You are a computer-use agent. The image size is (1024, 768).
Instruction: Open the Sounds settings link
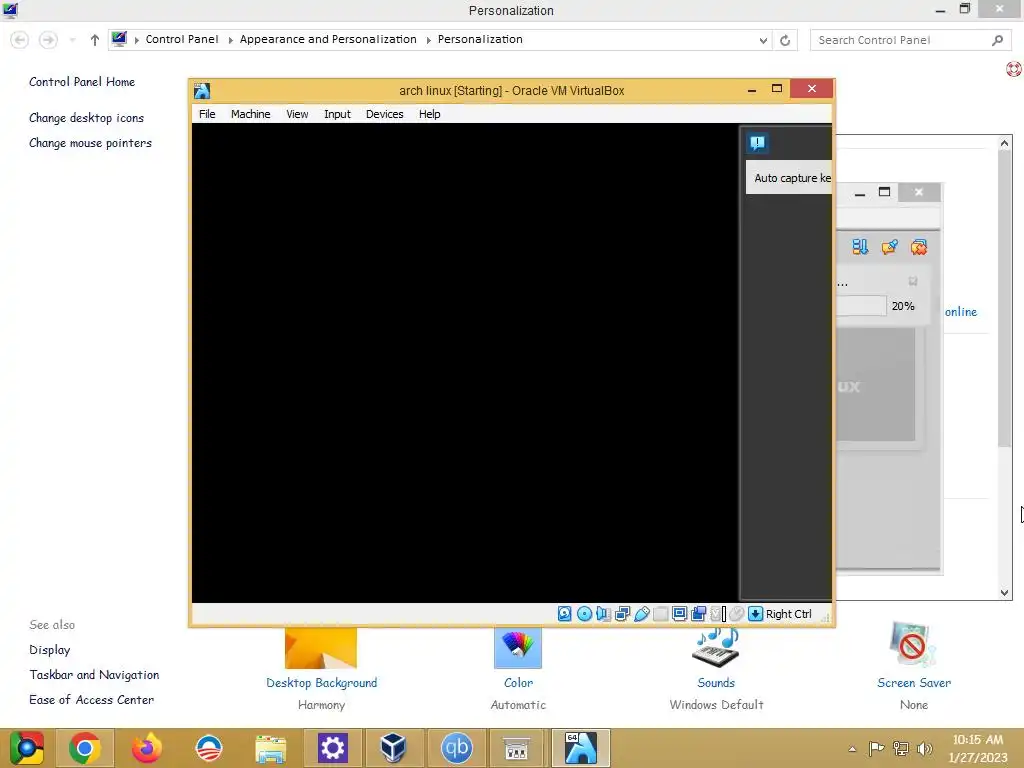click(716, 682)
